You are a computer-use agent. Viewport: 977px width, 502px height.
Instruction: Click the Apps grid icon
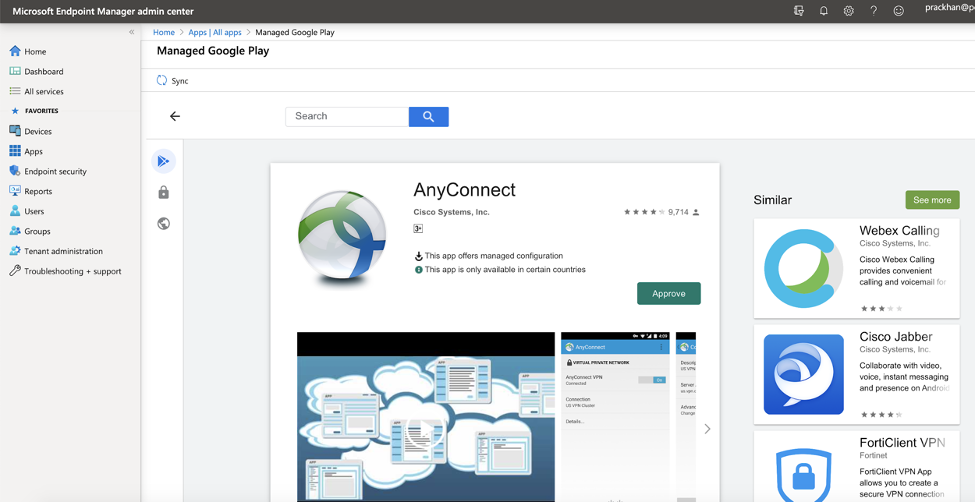[15, 151]
